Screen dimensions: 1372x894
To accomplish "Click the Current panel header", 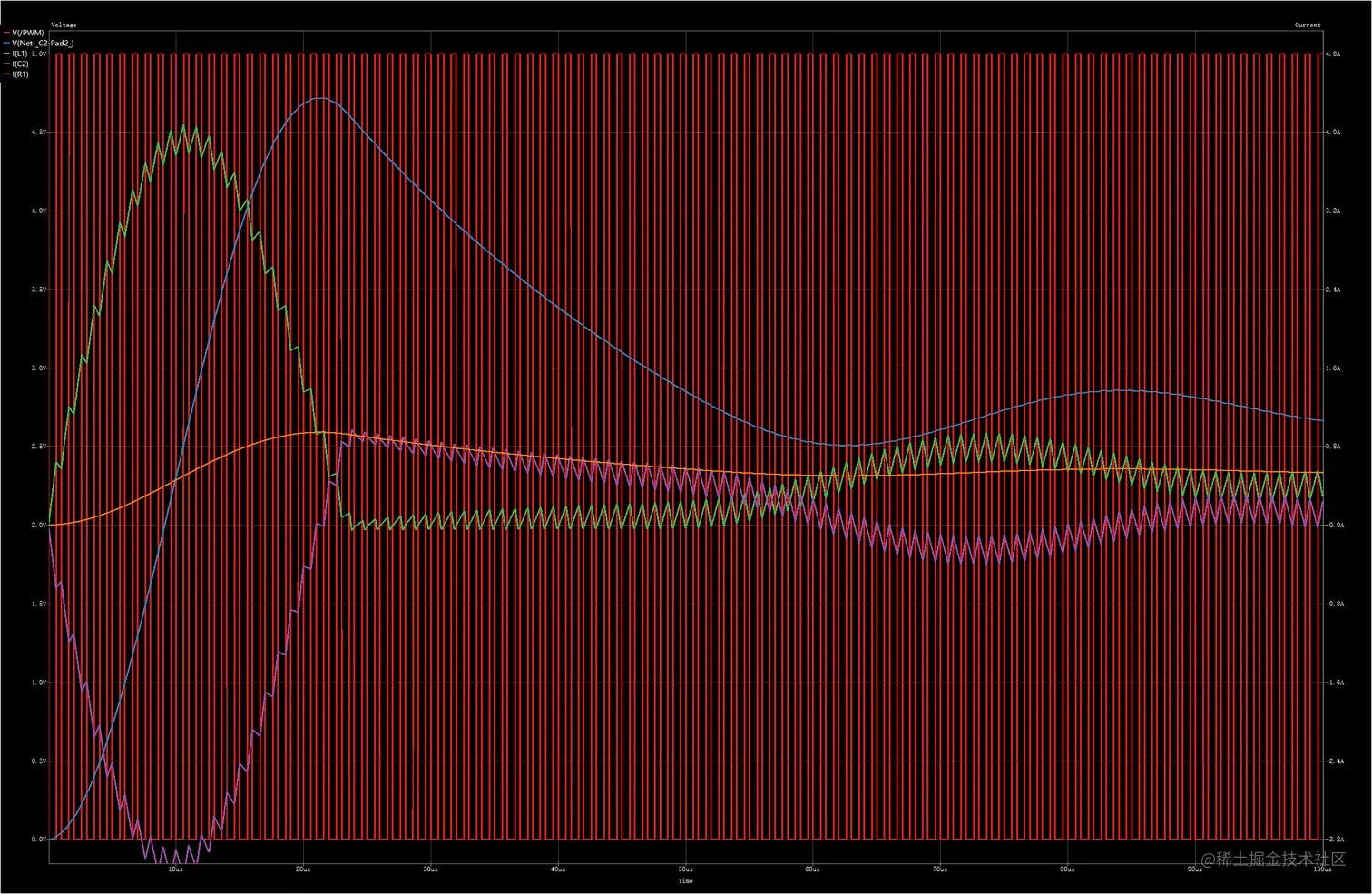I will (1307, 25).
